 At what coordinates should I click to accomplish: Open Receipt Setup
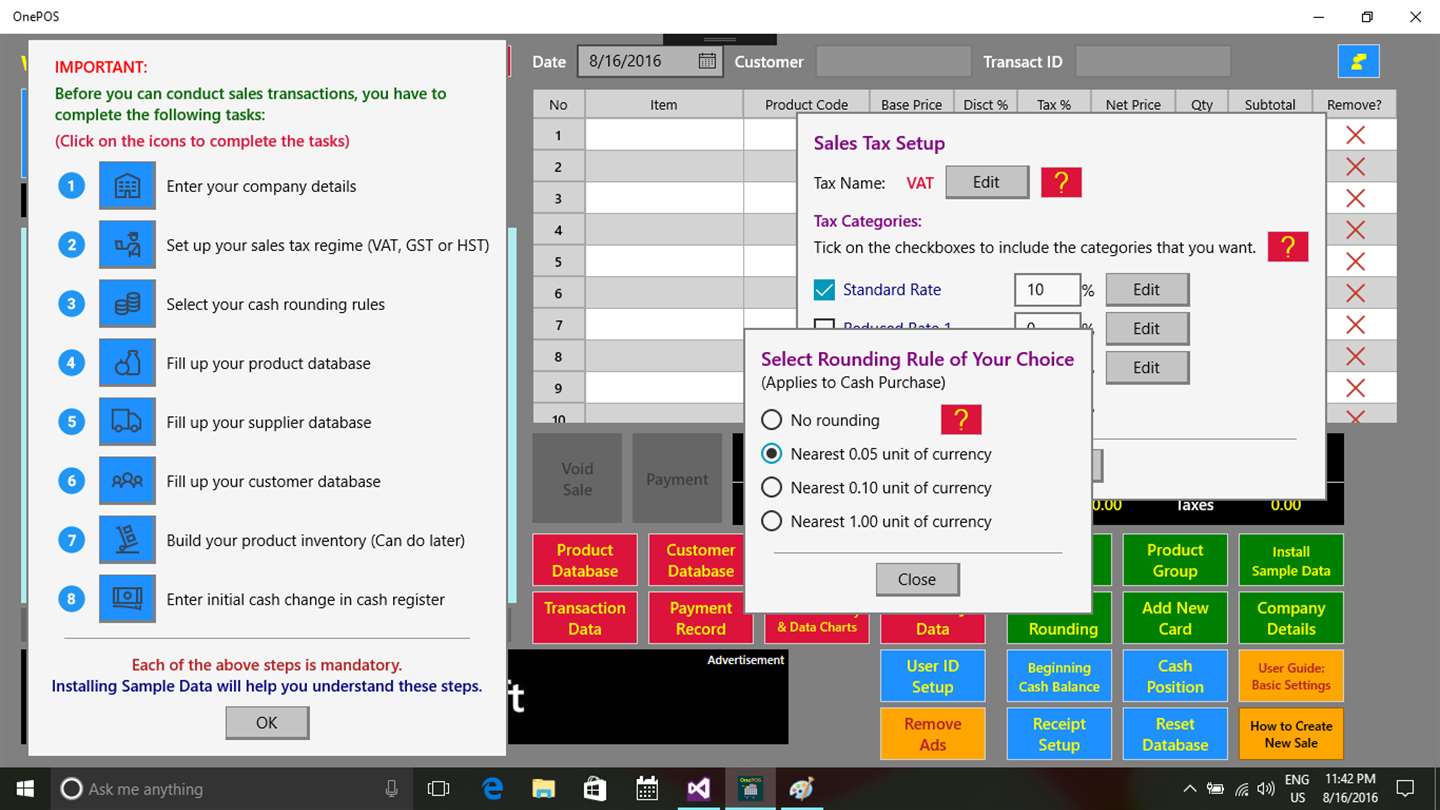coord(1059,734)
